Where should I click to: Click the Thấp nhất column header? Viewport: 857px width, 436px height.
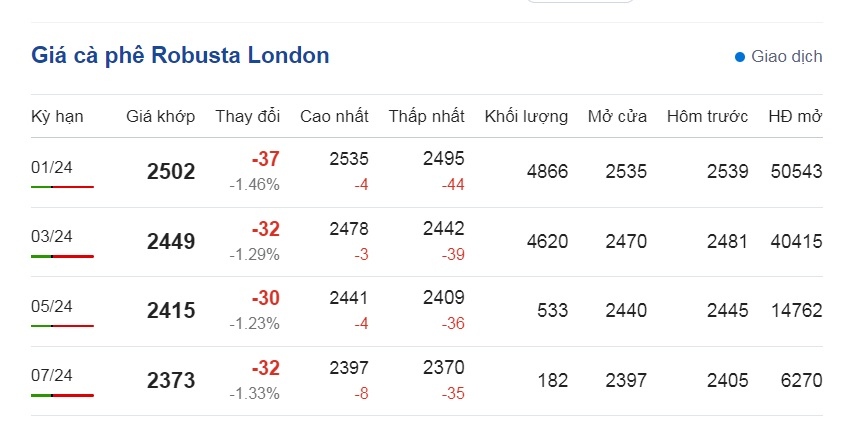(427, 116)
